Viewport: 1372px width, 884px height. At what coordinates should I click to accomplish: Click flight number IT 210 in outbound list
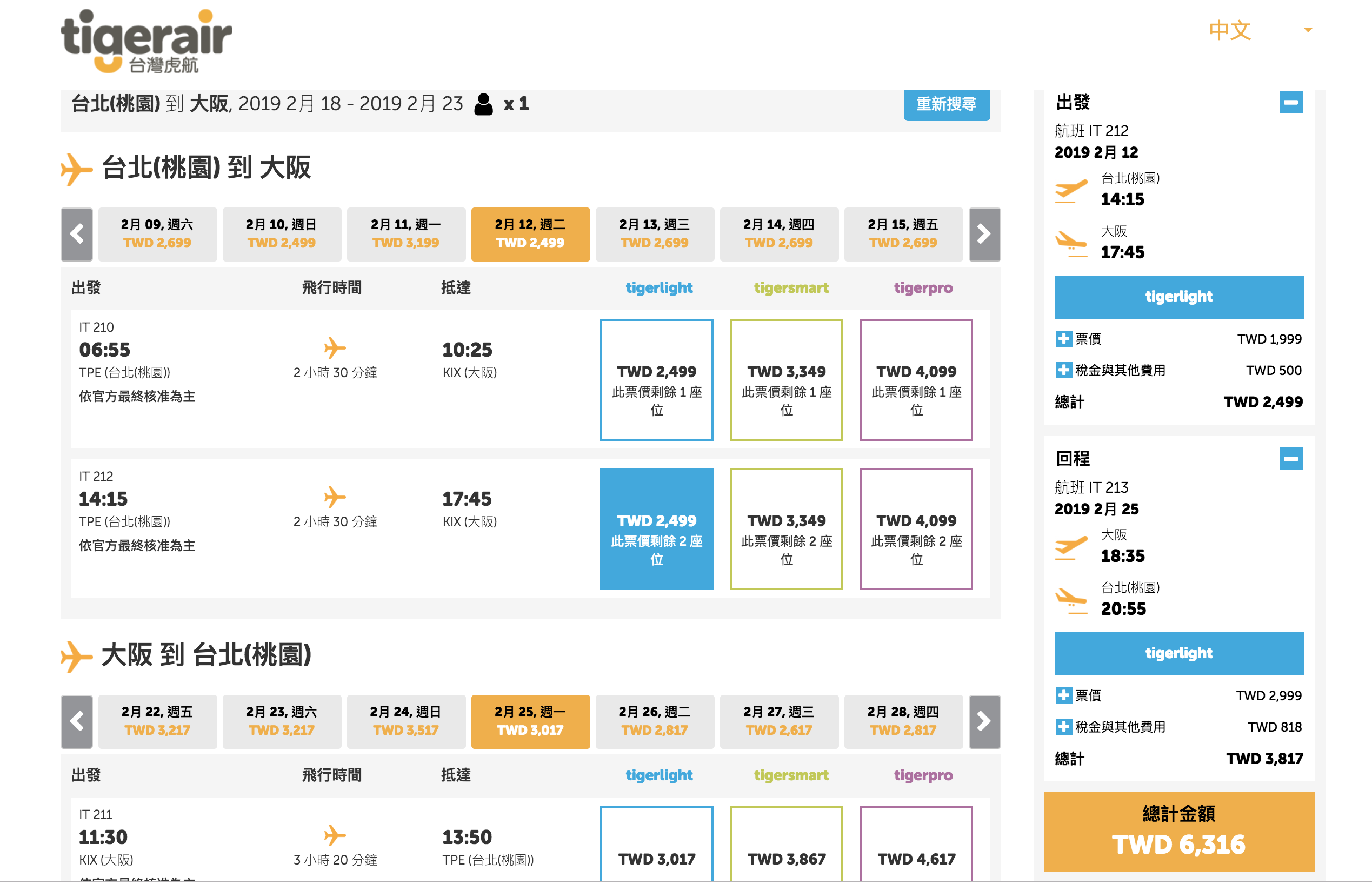(96, 326)
